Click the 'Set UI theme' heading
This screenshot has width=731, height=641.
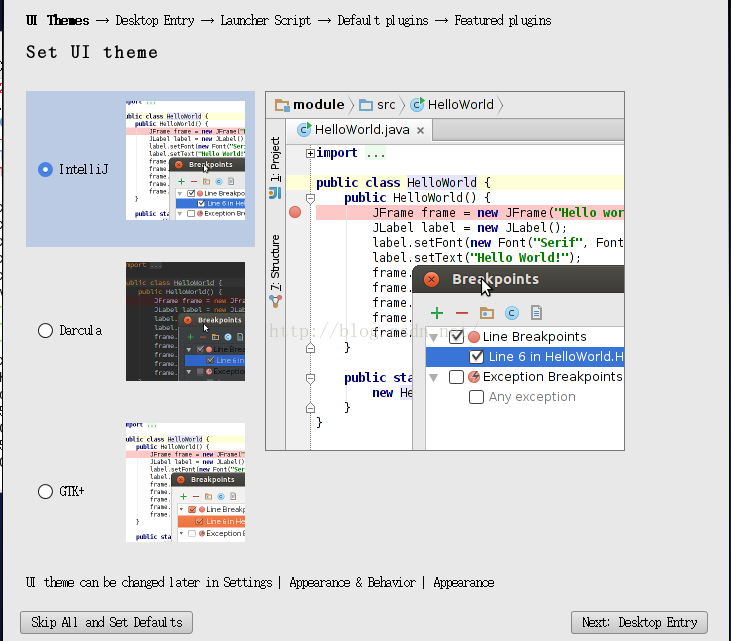coord(92,52)
